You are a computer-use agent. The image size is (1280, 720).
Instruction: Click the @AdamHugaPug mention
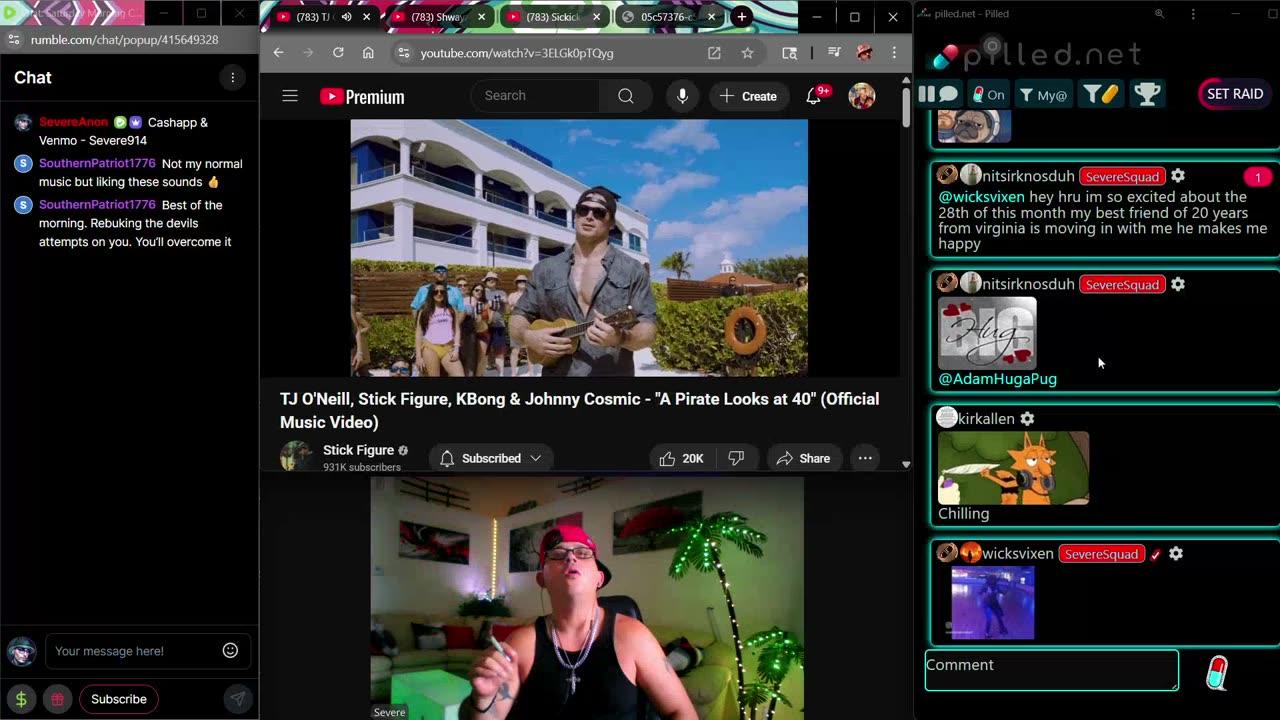(997, 379)
